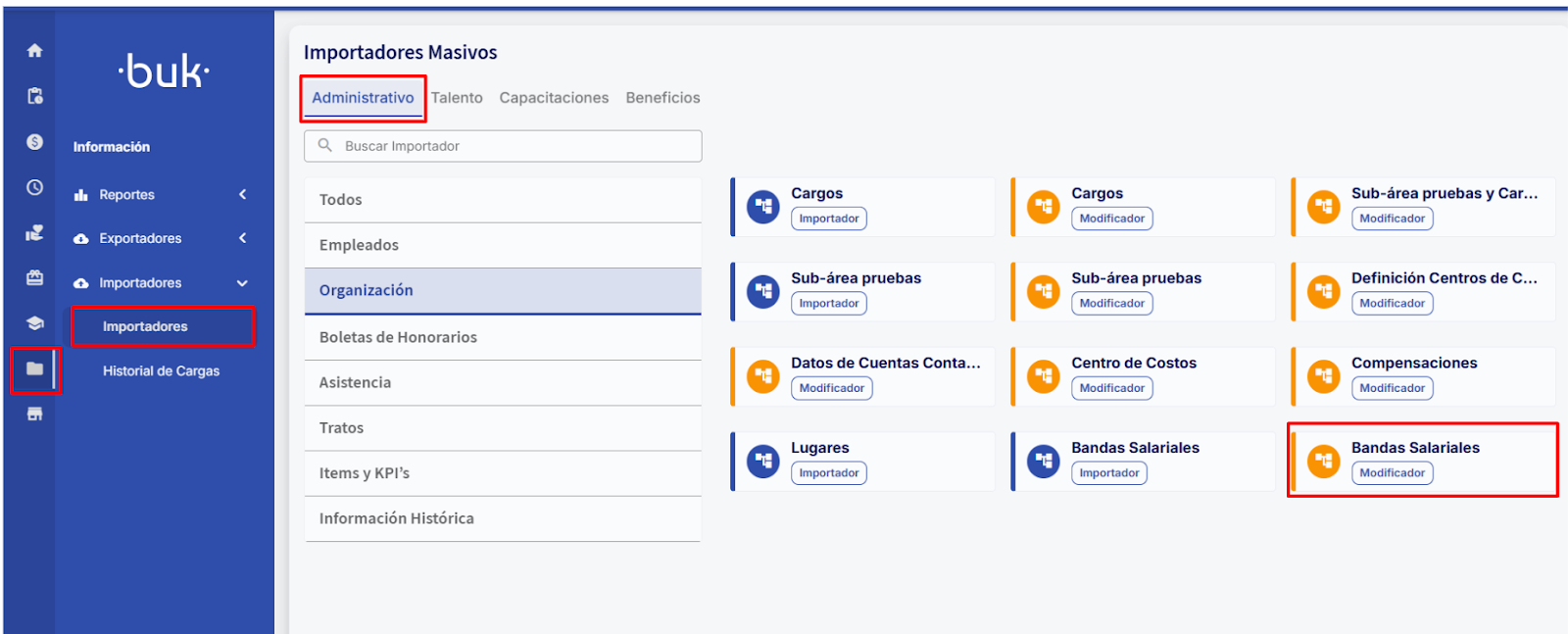Select the Beneficios tab
1568x634 pixels.
(x=662, y=98)
